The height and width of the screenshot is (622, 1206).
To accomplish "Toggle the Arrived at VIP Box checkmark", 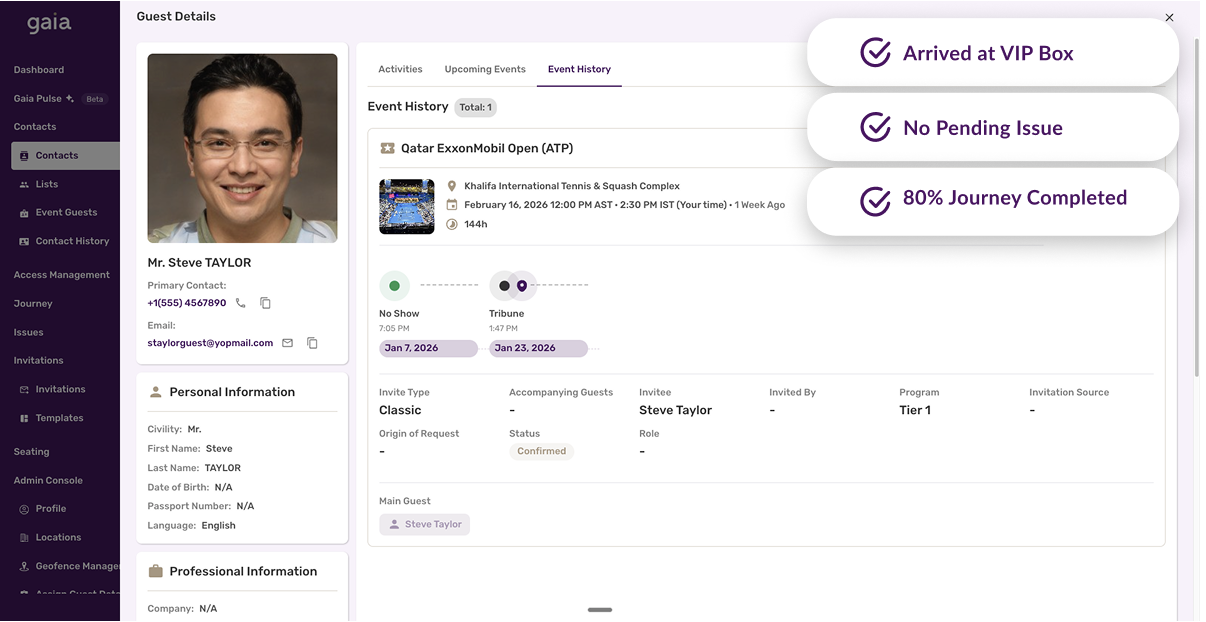I will click(x=875, y=52).
